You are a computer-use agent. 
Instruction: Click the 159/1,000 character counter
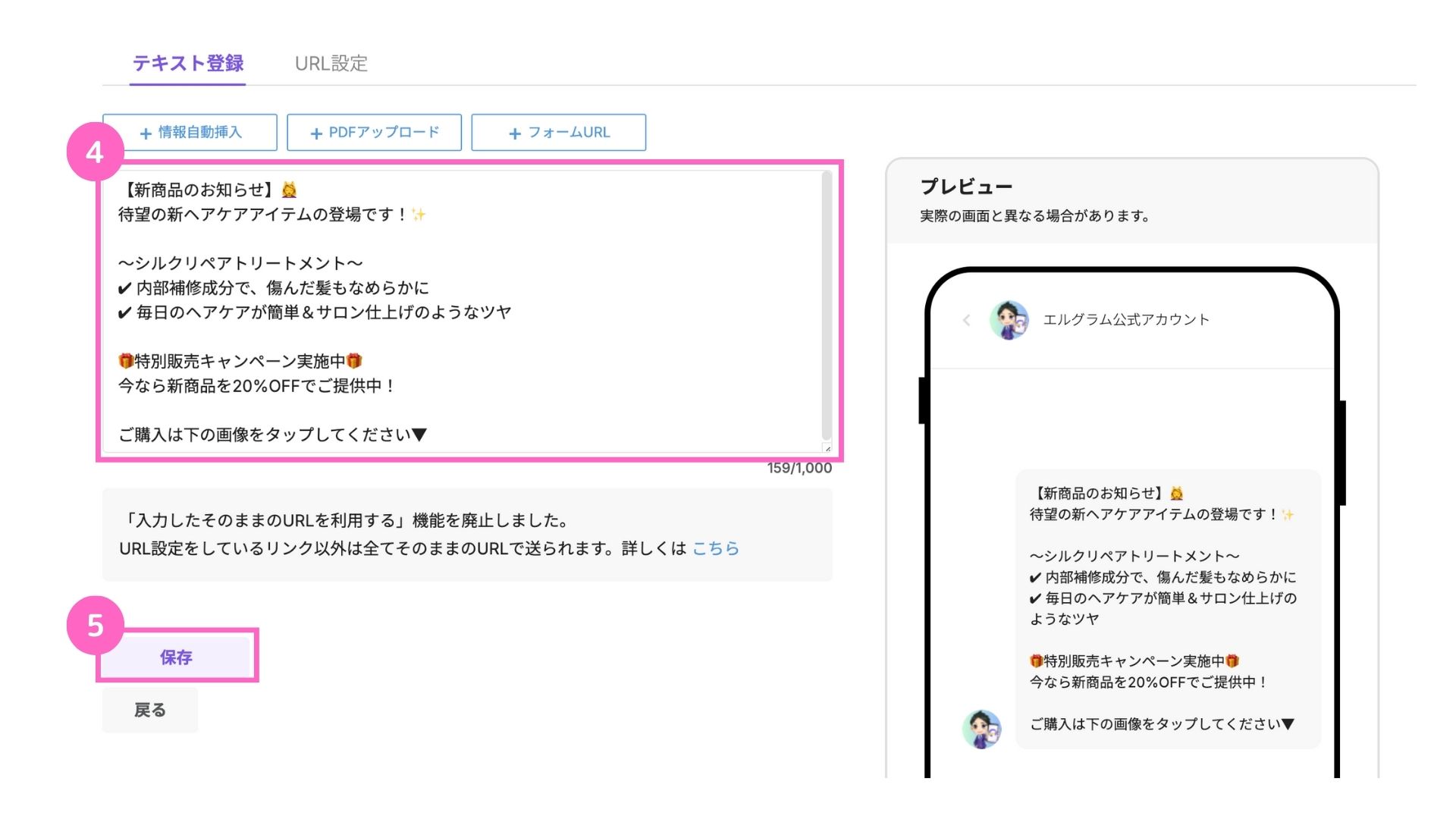(x=799, y=468)
